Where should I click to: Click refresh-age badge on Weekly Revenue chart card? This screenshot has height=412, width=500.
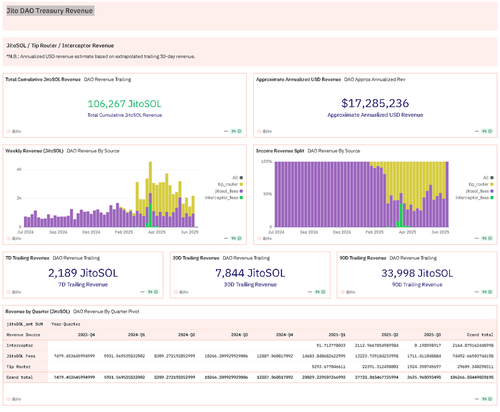(236, 238)
